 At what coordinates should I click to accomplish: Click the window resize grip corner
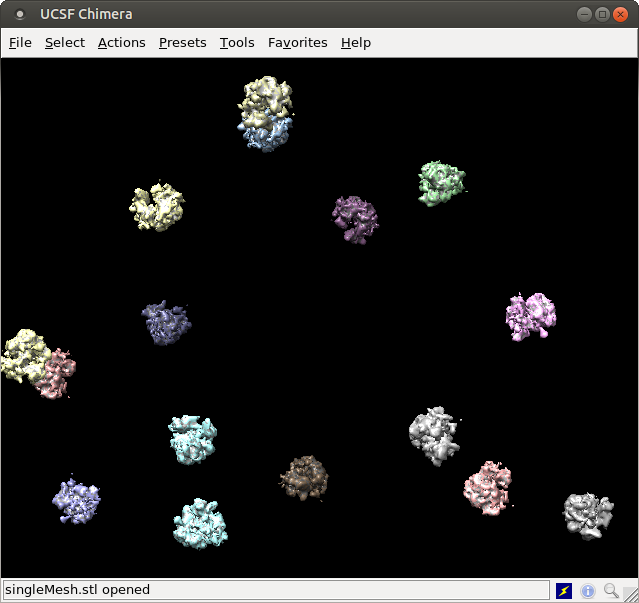(631, 594)
